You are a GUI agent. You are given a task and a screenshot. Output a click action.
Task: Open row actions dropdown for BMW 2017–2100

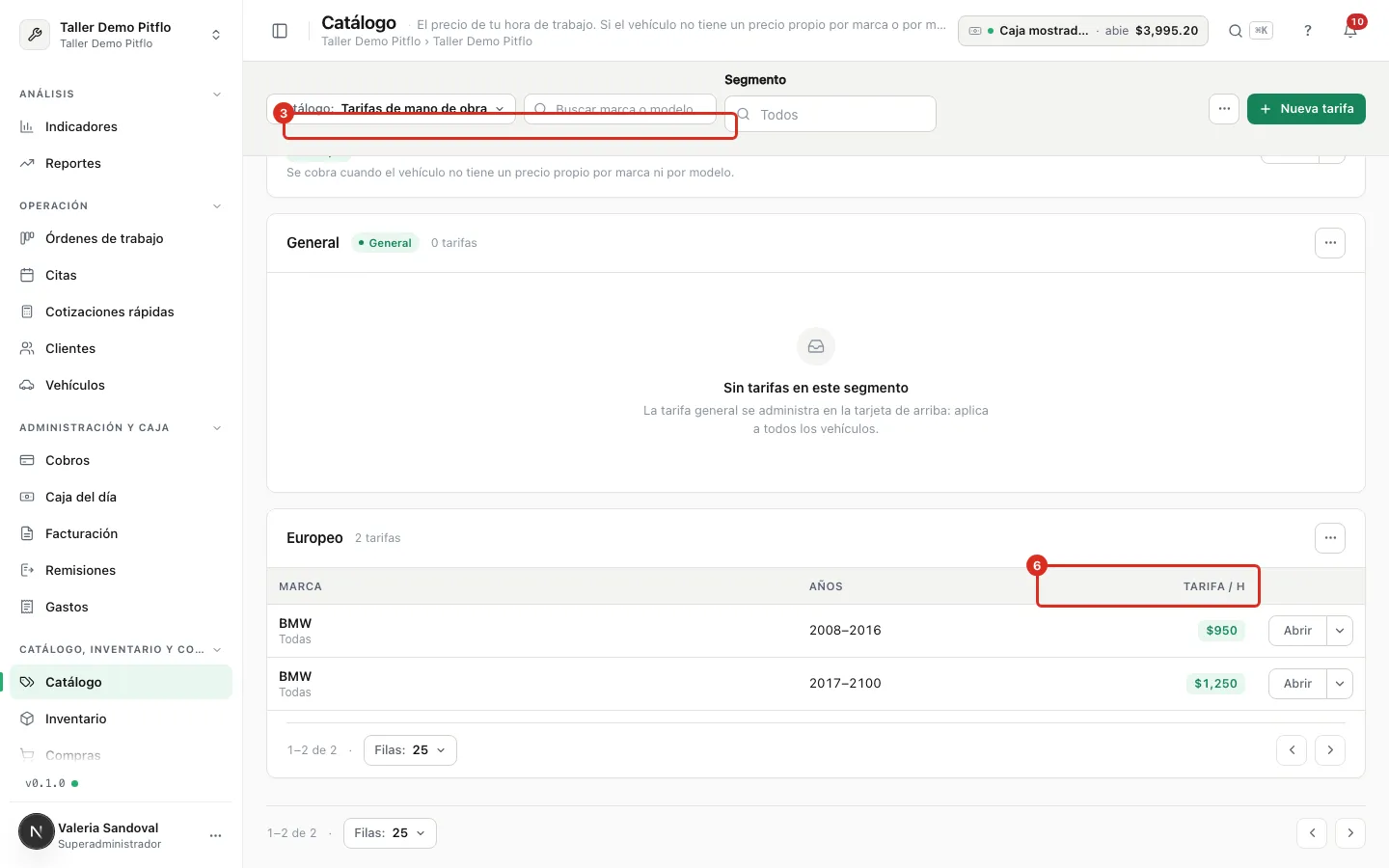click(x=1340, y=684)
